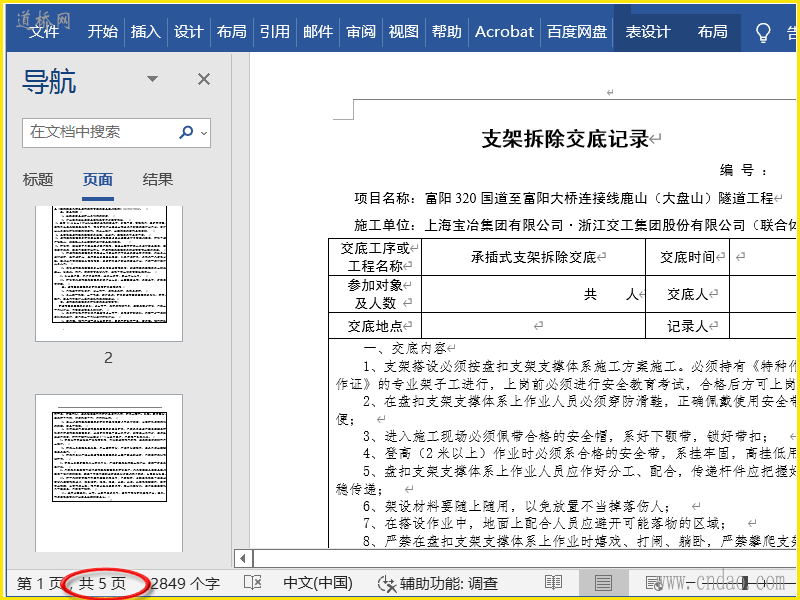Expand the search options dropdown arrow
800x600 pixels.
pyautogui.click(x=204, y=133)
